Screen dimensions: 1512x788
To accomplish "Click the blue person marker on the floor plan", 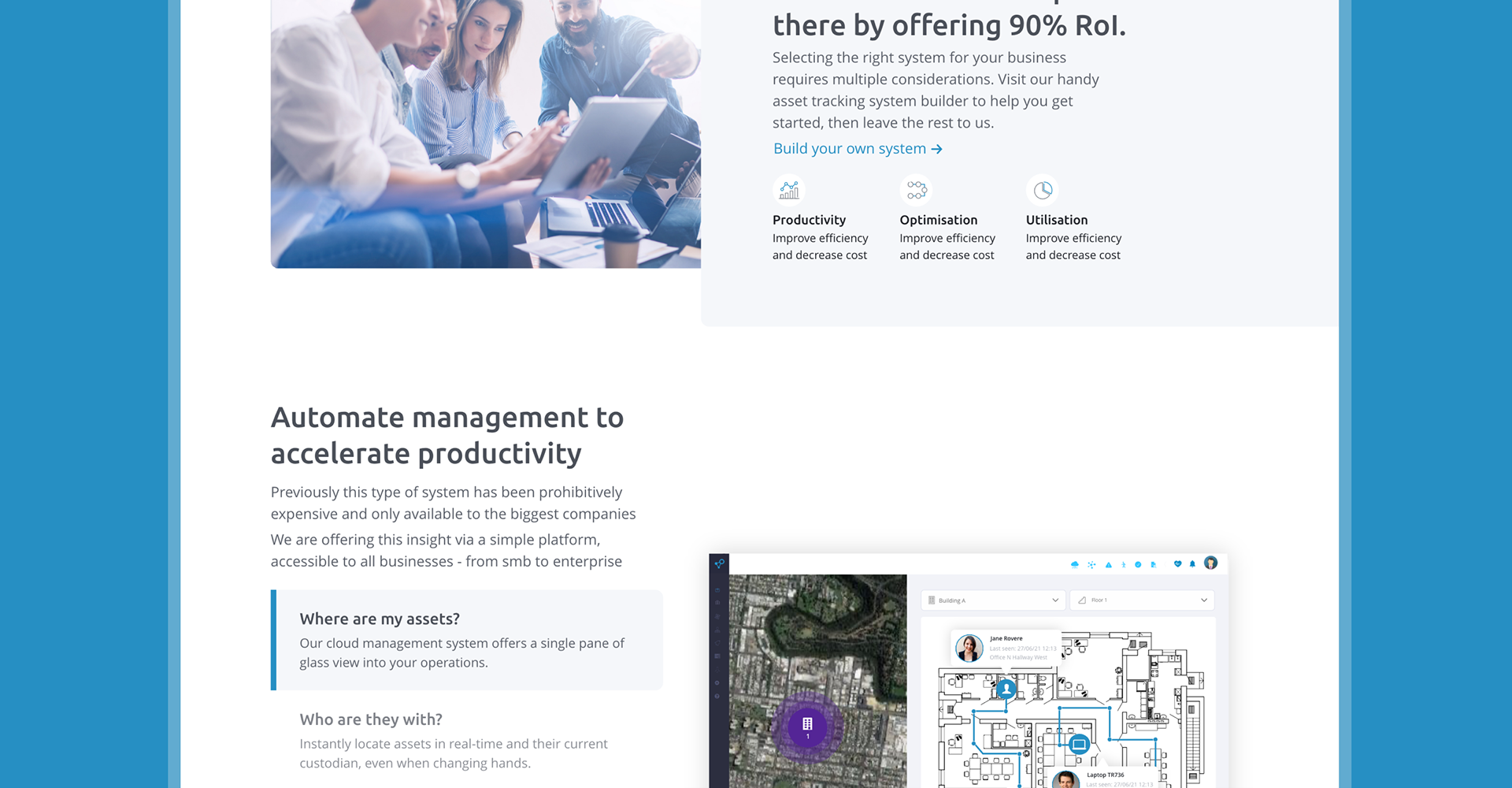I will pos(1006,689).
